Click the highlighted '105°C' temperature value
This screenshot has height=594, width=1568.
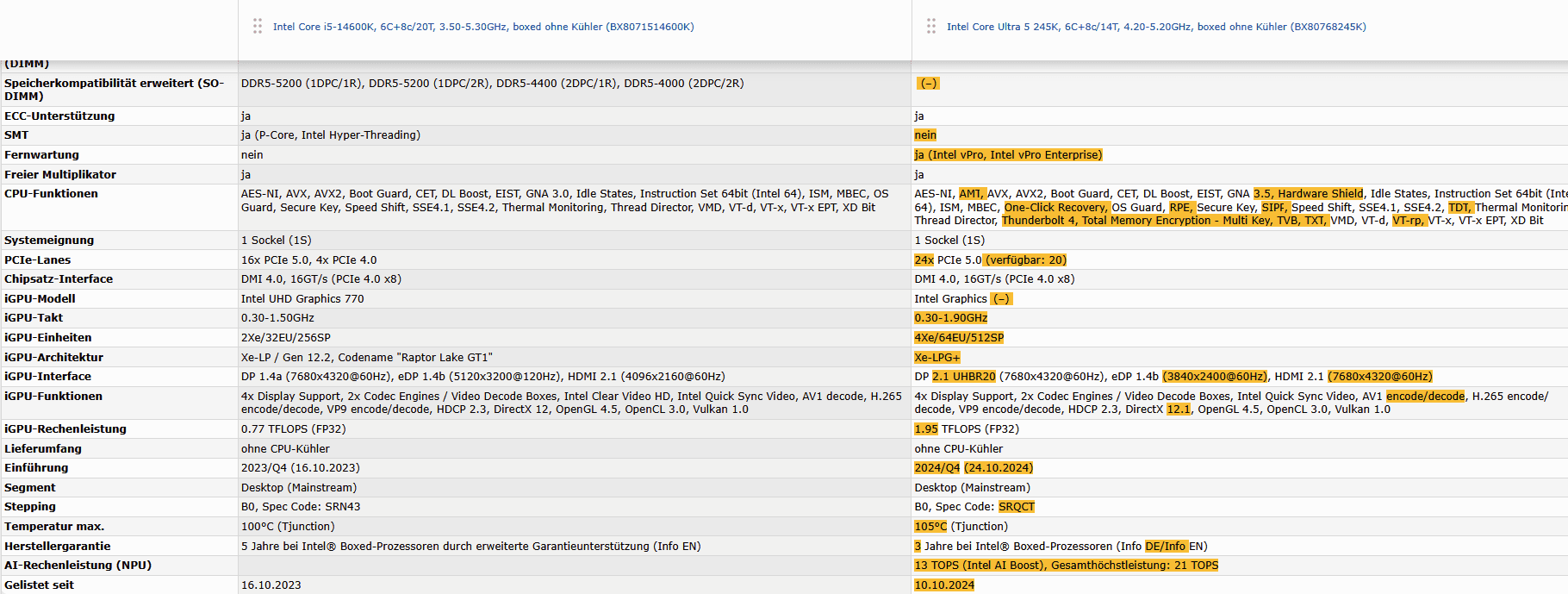click(930, 527)
